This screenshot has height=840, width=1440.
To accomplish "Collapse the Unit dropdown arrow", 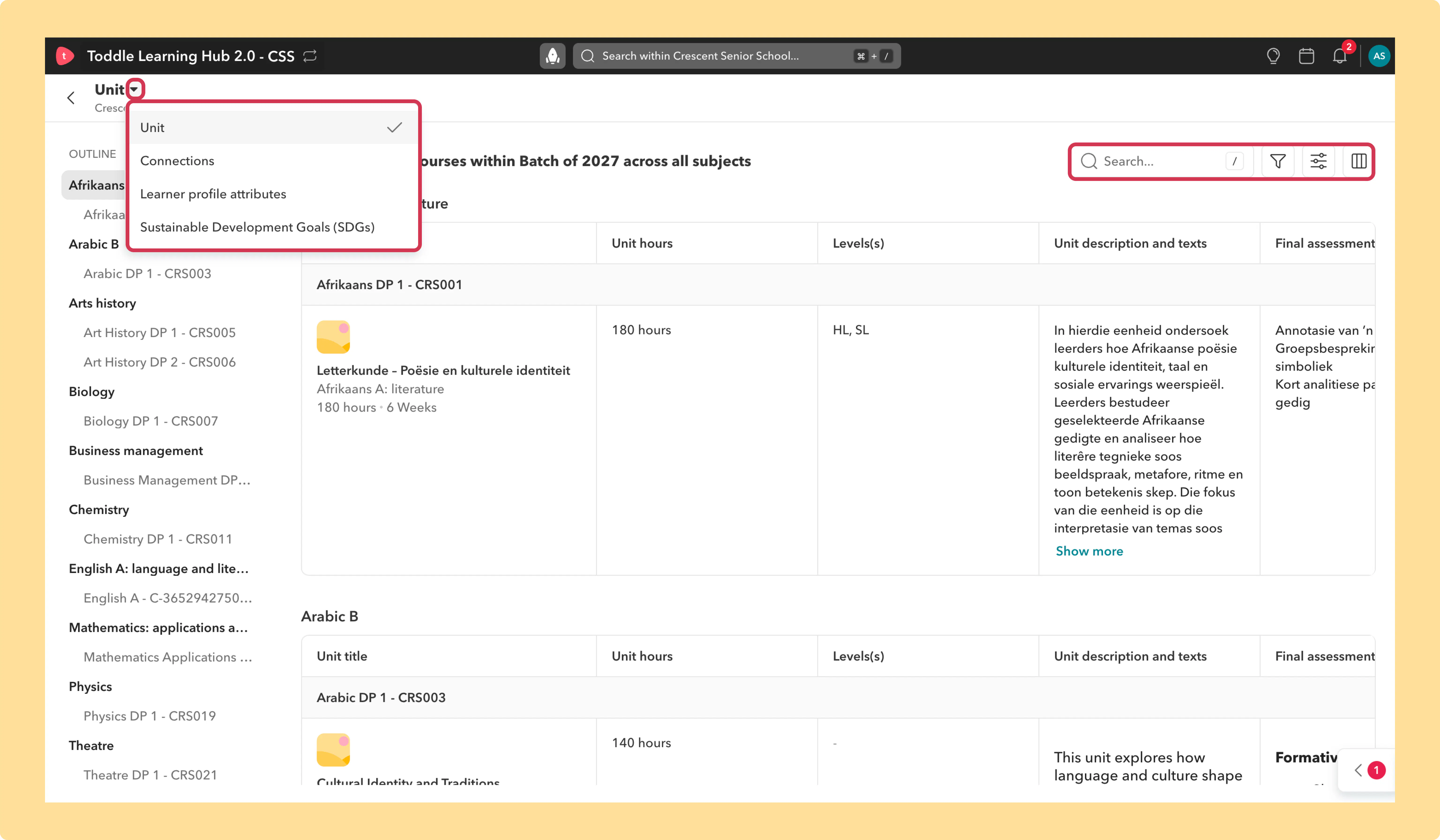I will click(134, 89).
